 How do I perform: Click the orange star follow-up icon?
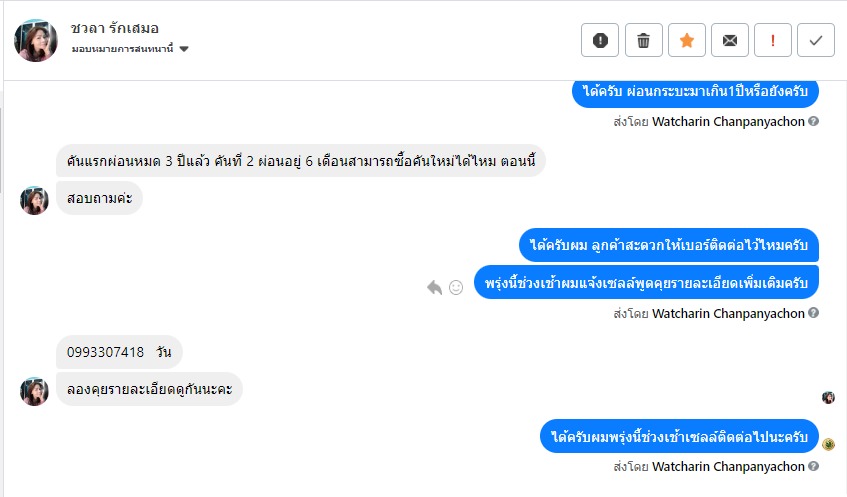(x=687, y=40)
